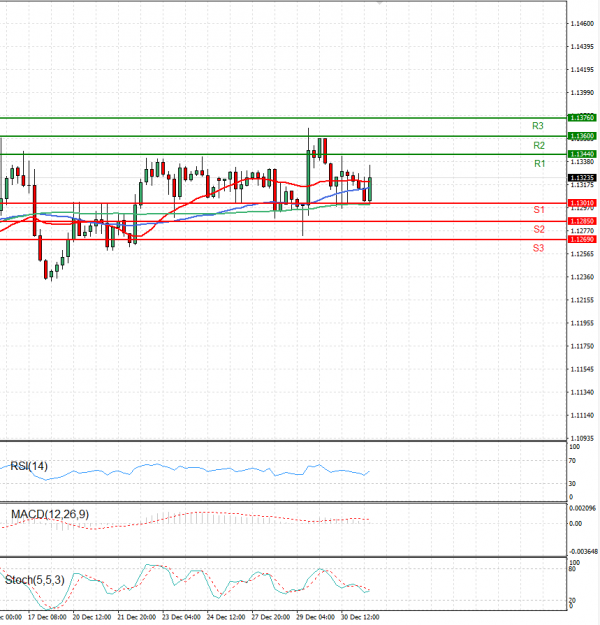Select the red 1.12850 price tag
Image resolution: width=600 pixels, height=625 pixels.
pos(582,221)
